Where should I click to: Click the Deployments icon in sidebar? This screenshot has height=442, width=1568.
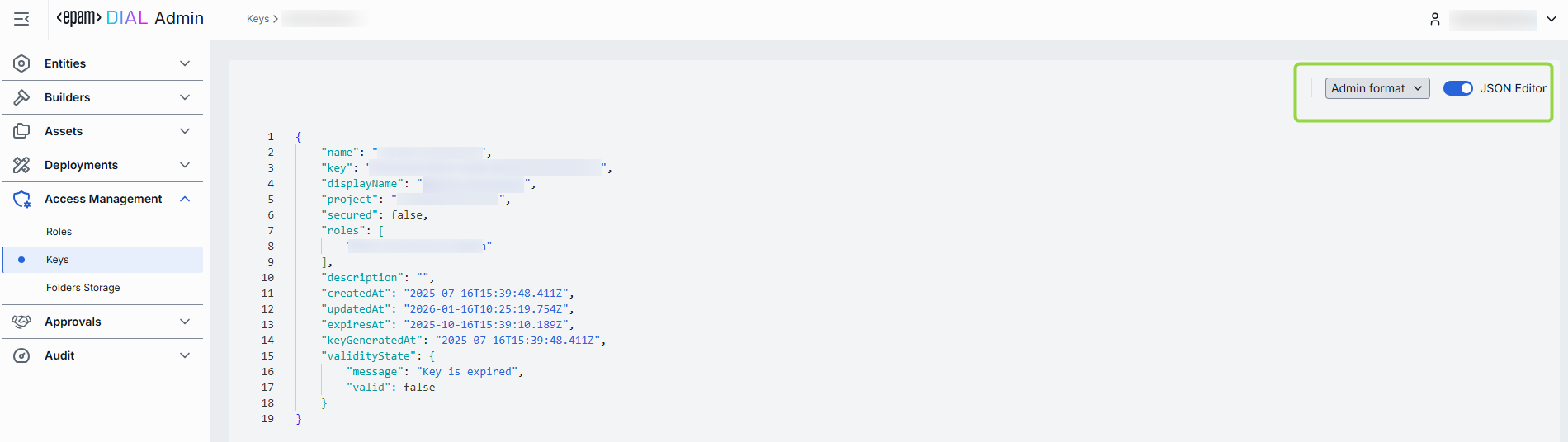22,165
